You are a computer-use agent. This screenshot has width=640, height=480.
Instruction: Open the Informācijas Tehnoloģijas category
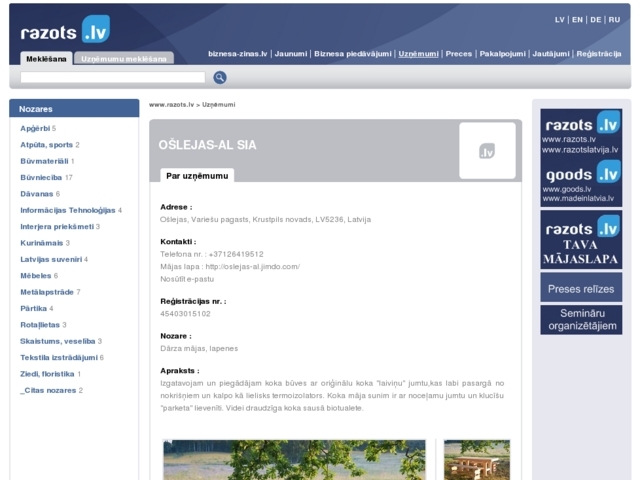[x=68, y=210]
